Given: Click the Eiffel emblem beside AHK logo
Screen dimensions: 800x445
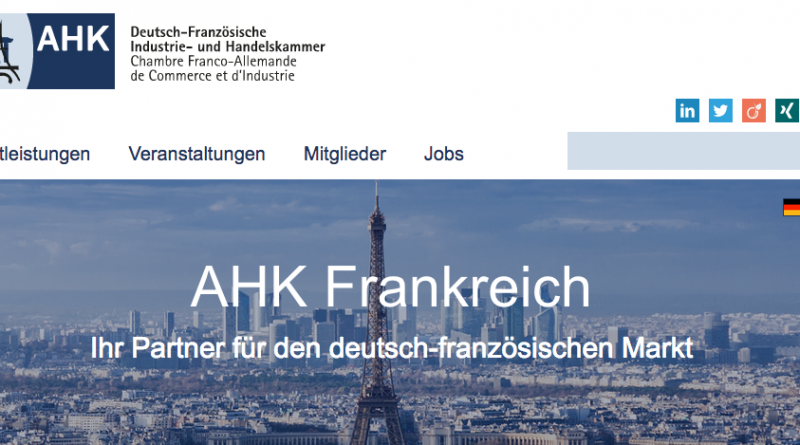Looking at the screenshot, I should pyautogui.click(x=13, y=51).
